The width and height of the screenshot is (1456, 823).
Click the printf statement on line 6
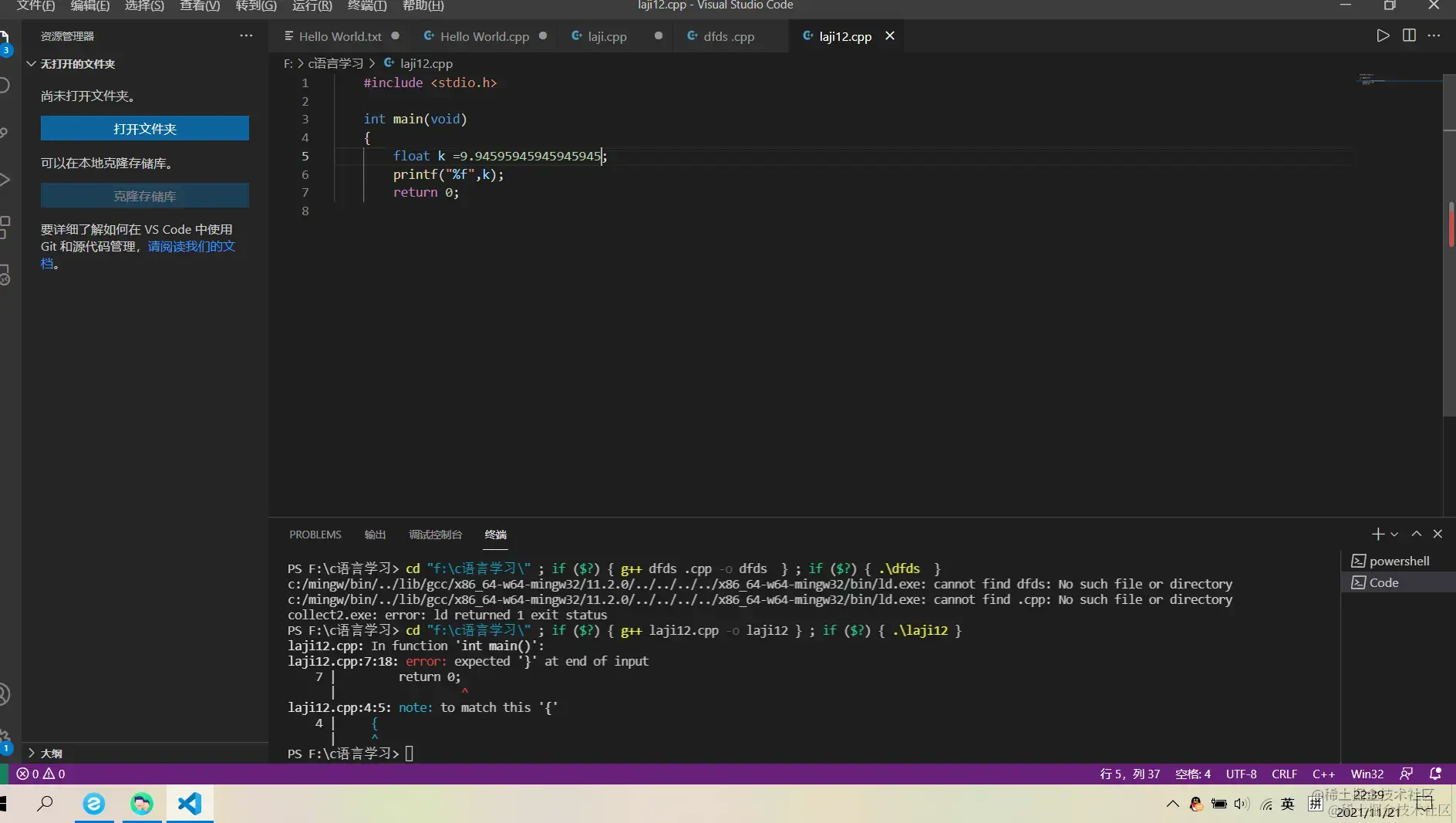point(448,174)
